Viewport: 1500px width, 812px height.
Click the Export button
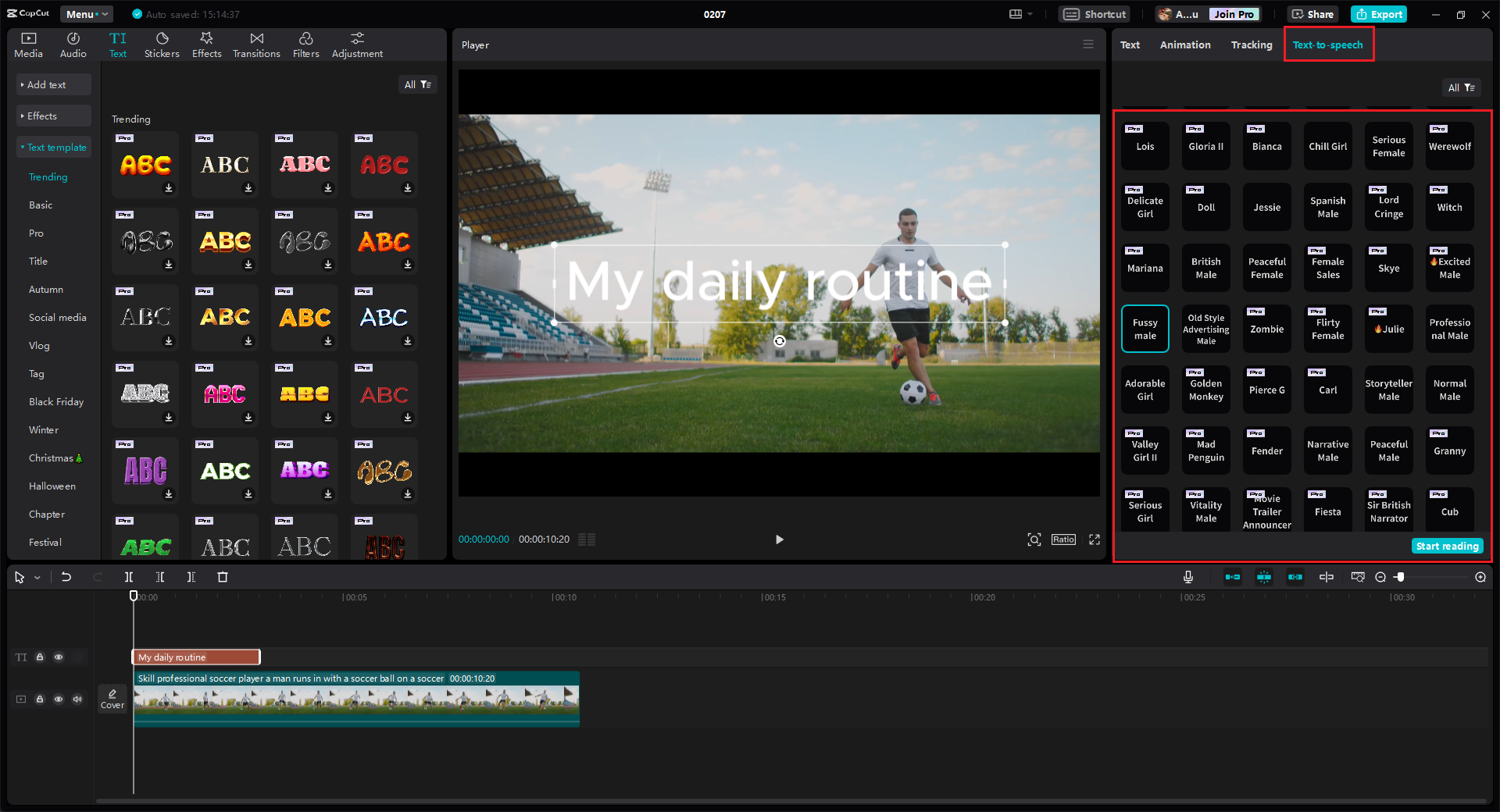pos(1379,14)
